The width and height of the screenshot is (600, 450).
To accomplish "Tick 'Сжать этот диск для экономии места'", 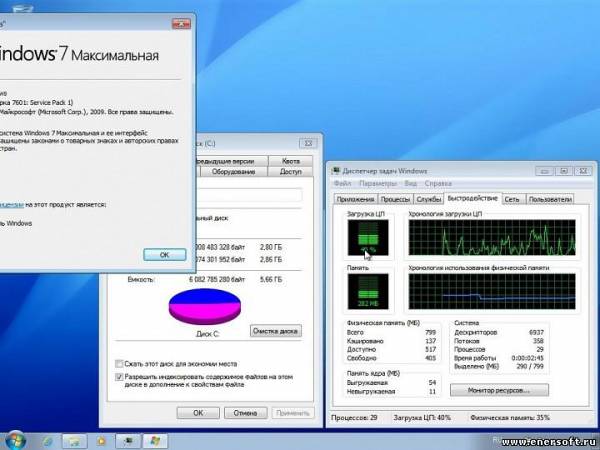I will coord(119,364).
